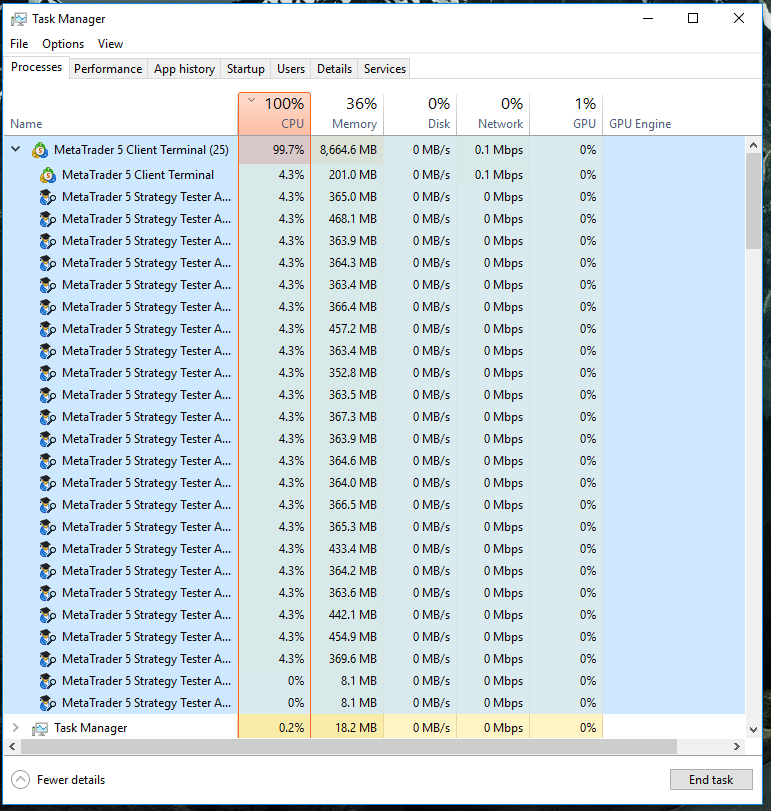Click Strategy Tester icon in the 363.5 MB row

48,395
